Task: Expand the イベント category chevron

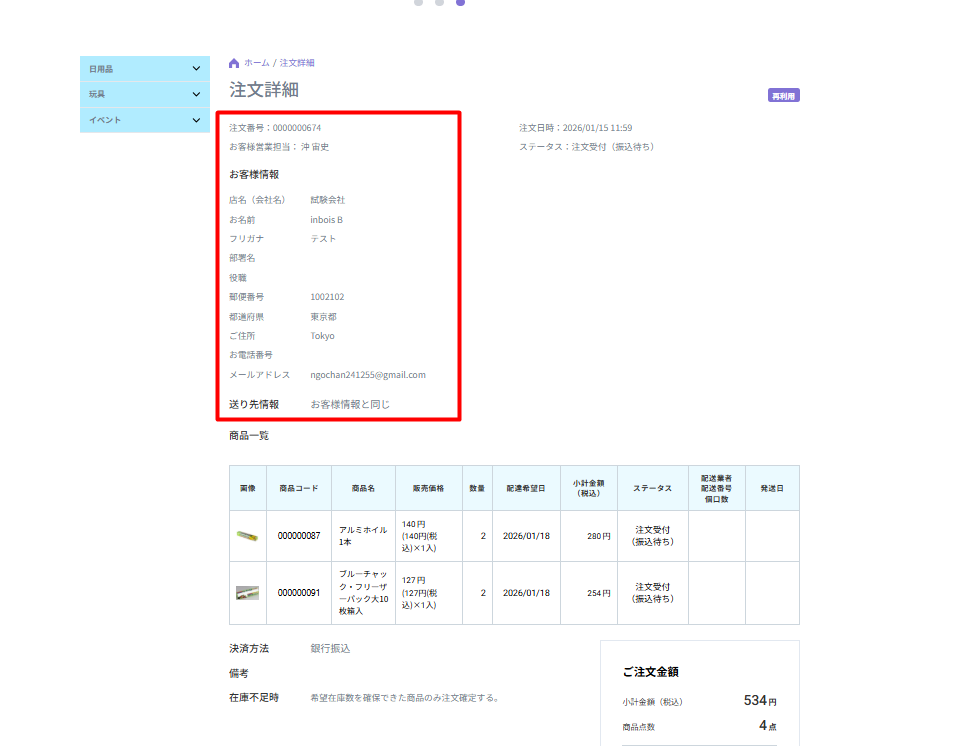Action: [x=196, y=120]
